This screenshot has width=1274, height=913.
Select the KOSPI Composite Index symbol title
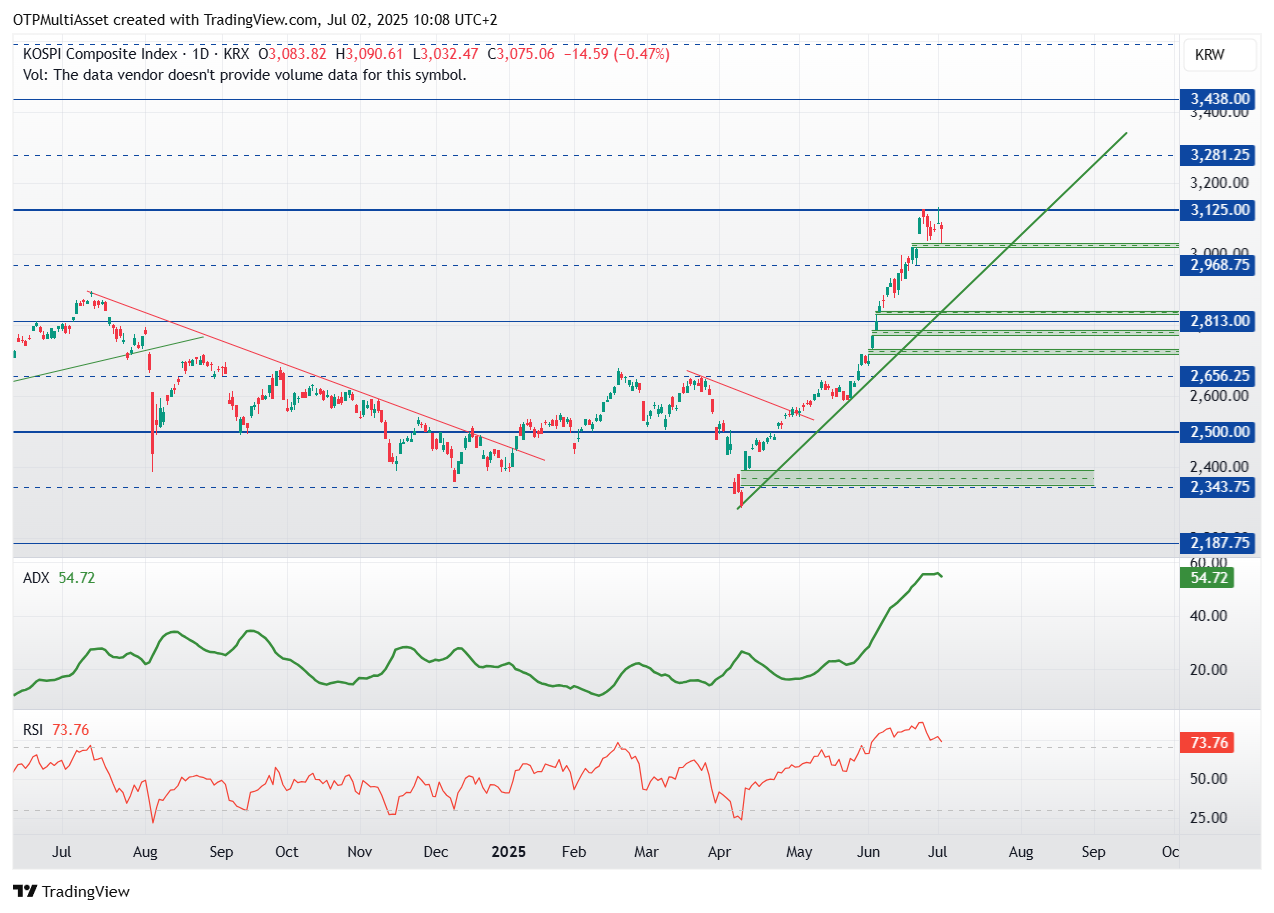tap(100, 54)
